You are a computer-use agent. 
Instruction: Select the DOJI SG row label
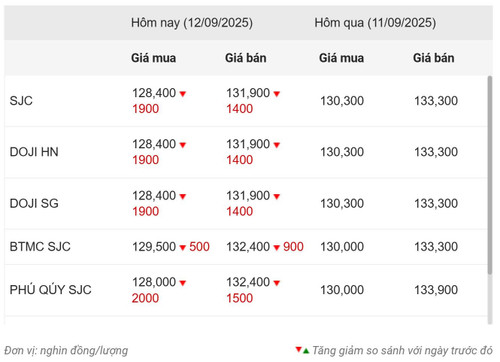coord(34,203)
